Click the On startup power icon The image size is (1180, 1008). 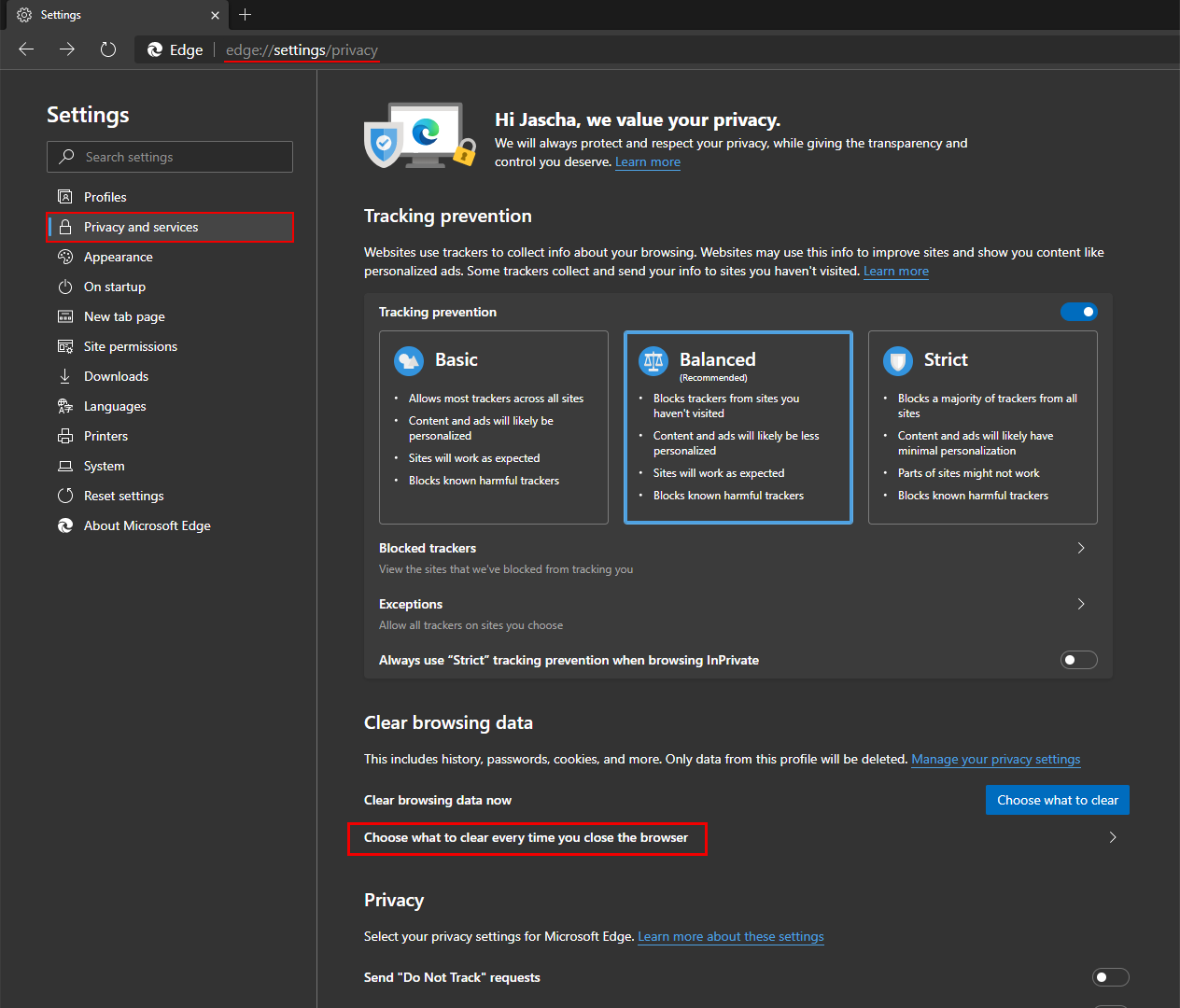tap(65, 287)
